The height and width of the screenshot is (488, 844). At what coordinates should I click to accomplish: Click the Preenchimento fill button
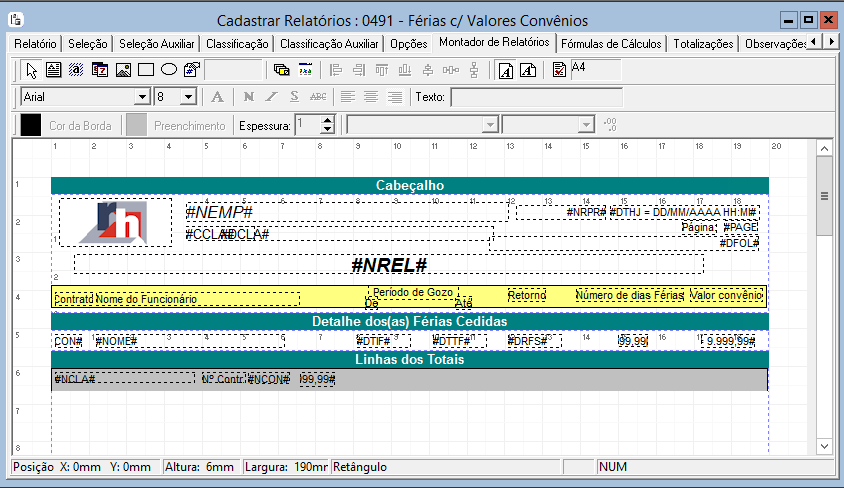(189, 126)
